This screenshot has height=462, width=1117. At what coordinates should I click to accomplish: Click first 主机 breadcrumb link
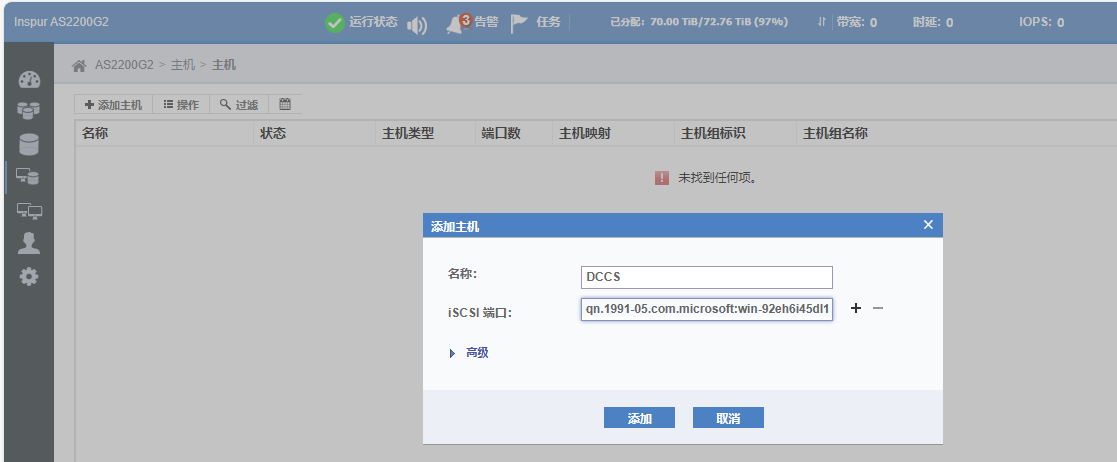tap(182, 65)
